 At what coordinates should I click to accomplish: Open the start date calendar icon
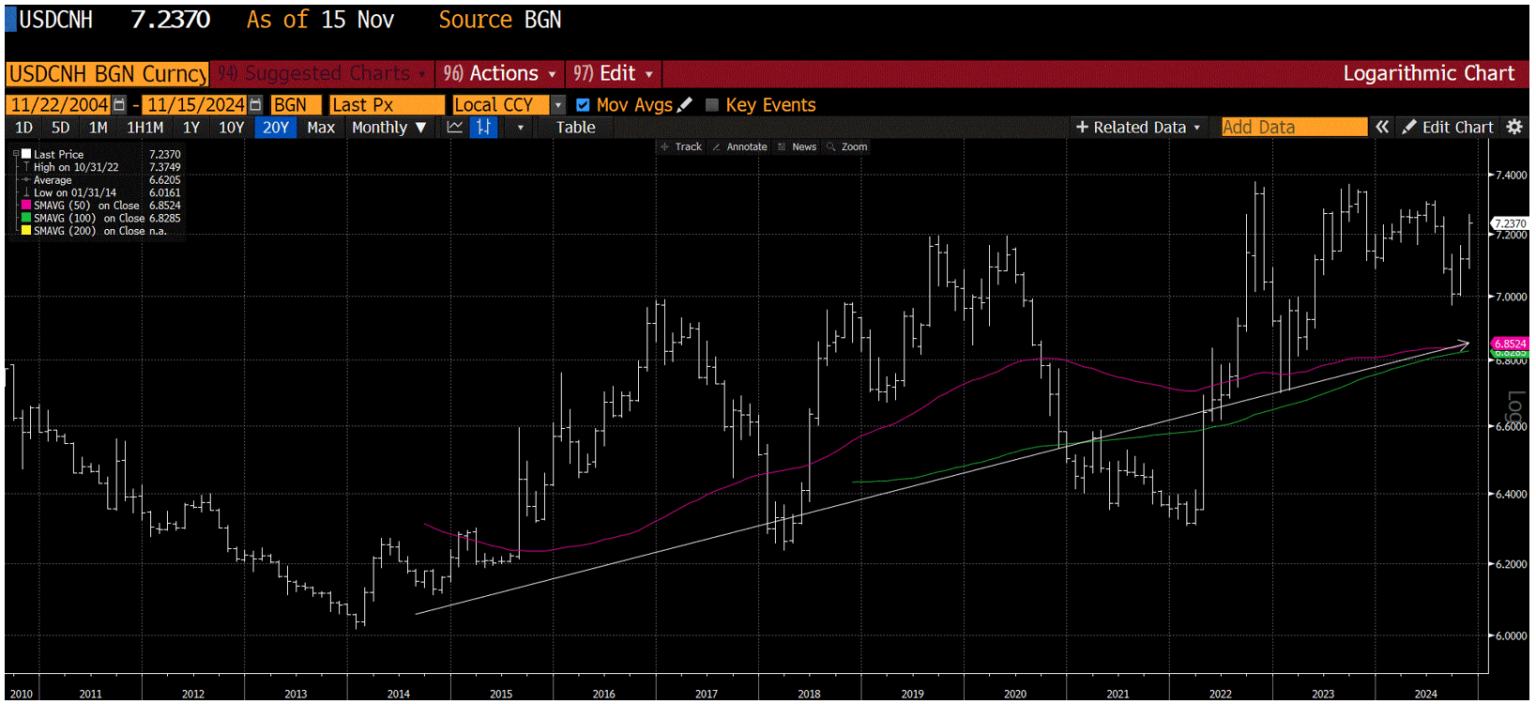[x=120, y=105]
